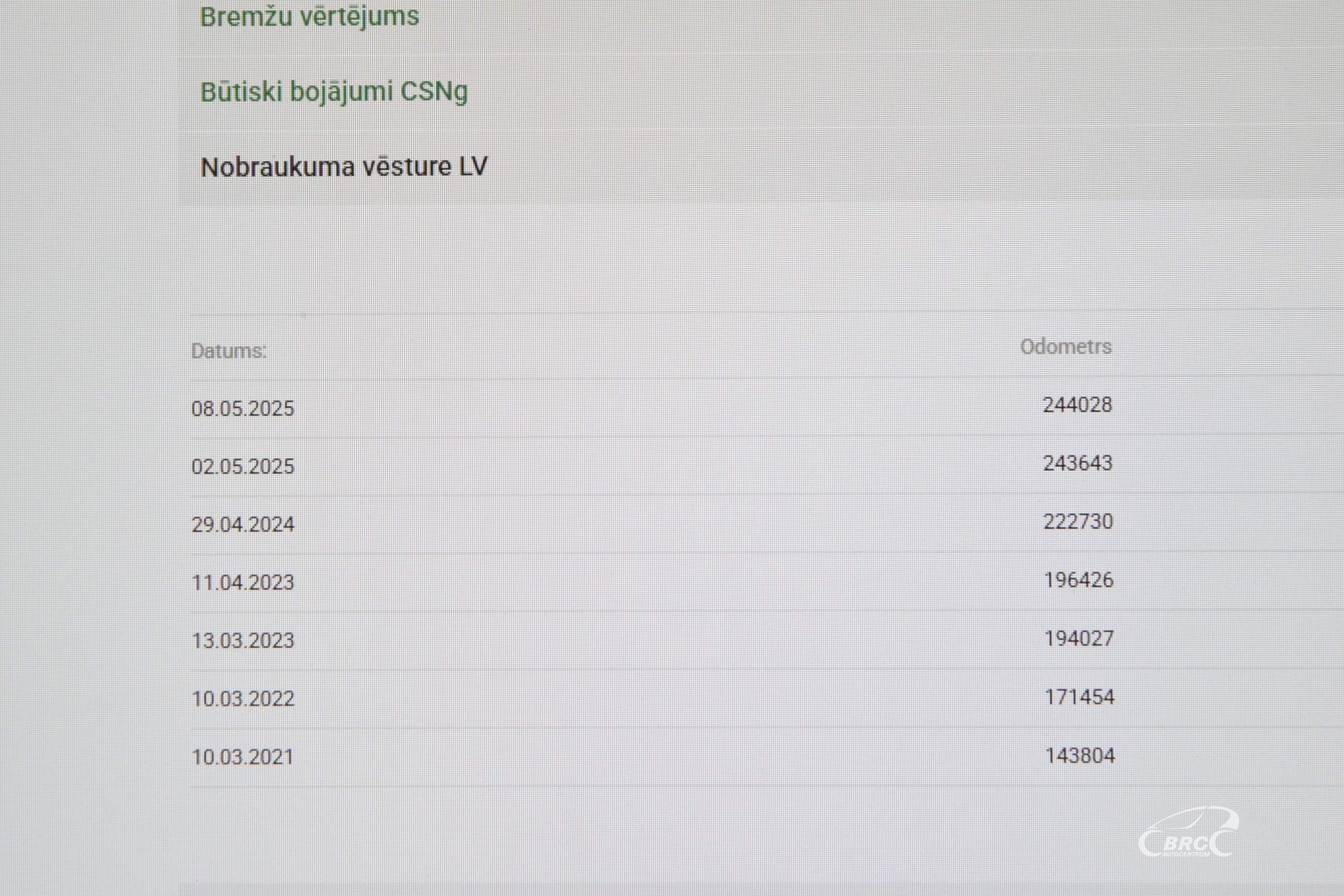Viewport: 1344px width, 896px height.
Task: Select the Nobraukuma vēsture LV heading
Action: pyautogui.click(x=344, y=167)
